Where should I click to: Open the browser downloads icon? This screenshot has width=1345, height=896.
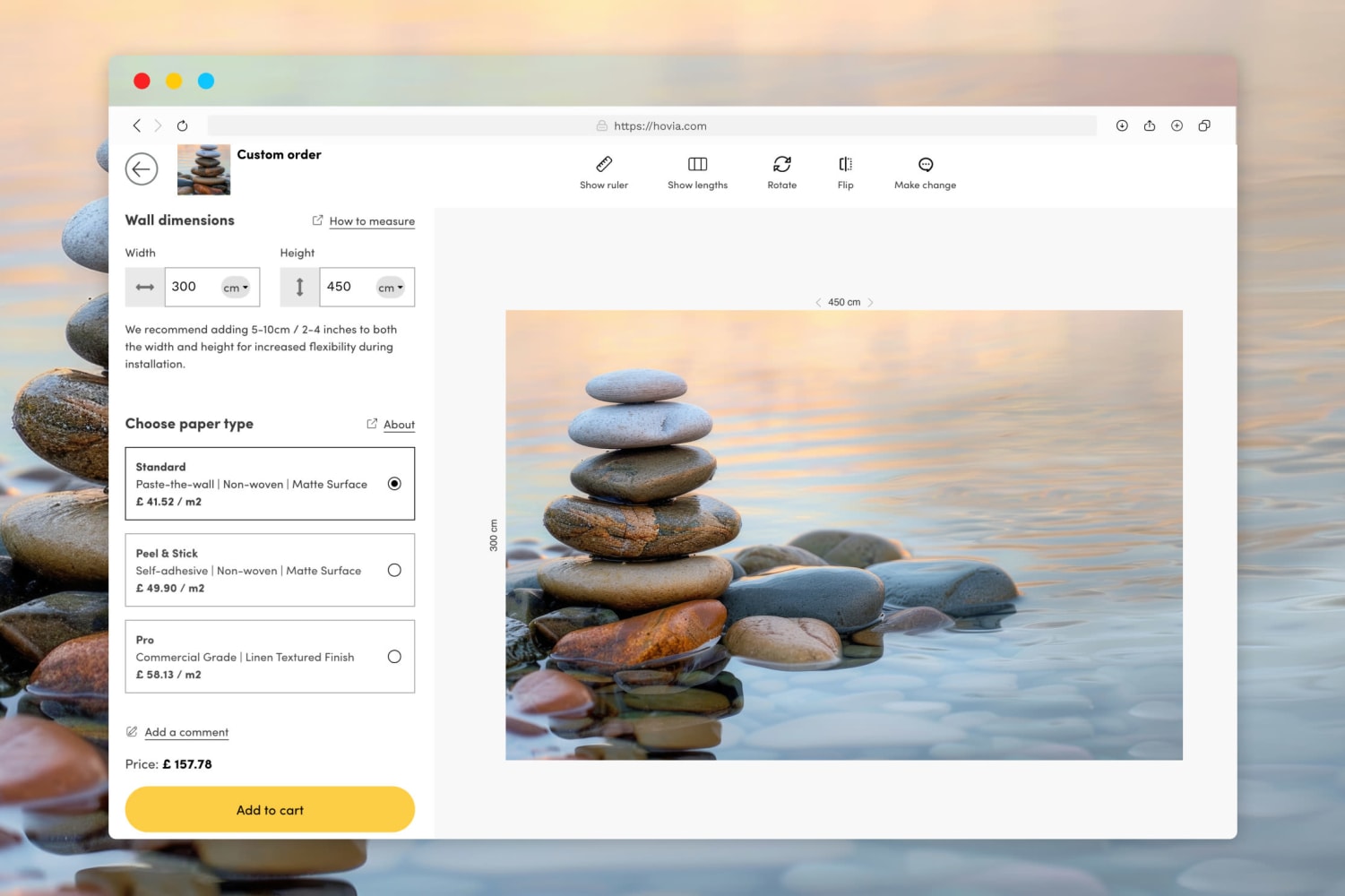coord(1122,125)
